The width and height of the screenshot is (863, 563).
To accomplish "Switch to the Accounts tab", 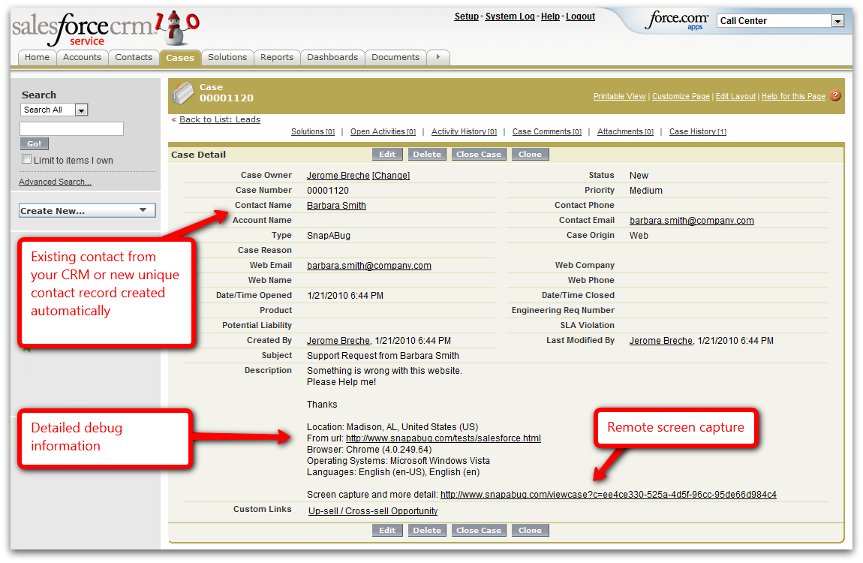I will (82, 57).
